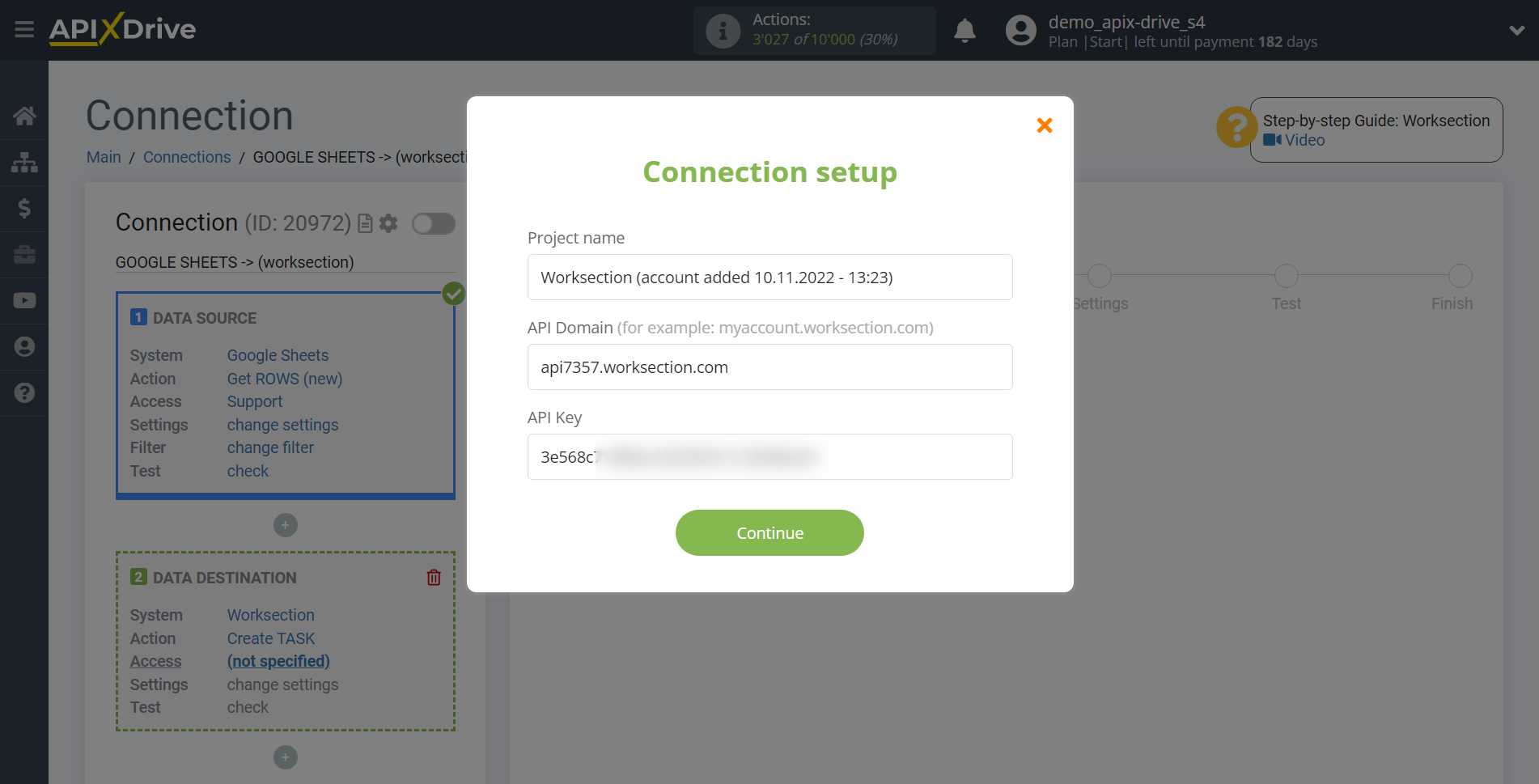Click check in Data Destination
The image size is (1539, 784).
(248, 707)
